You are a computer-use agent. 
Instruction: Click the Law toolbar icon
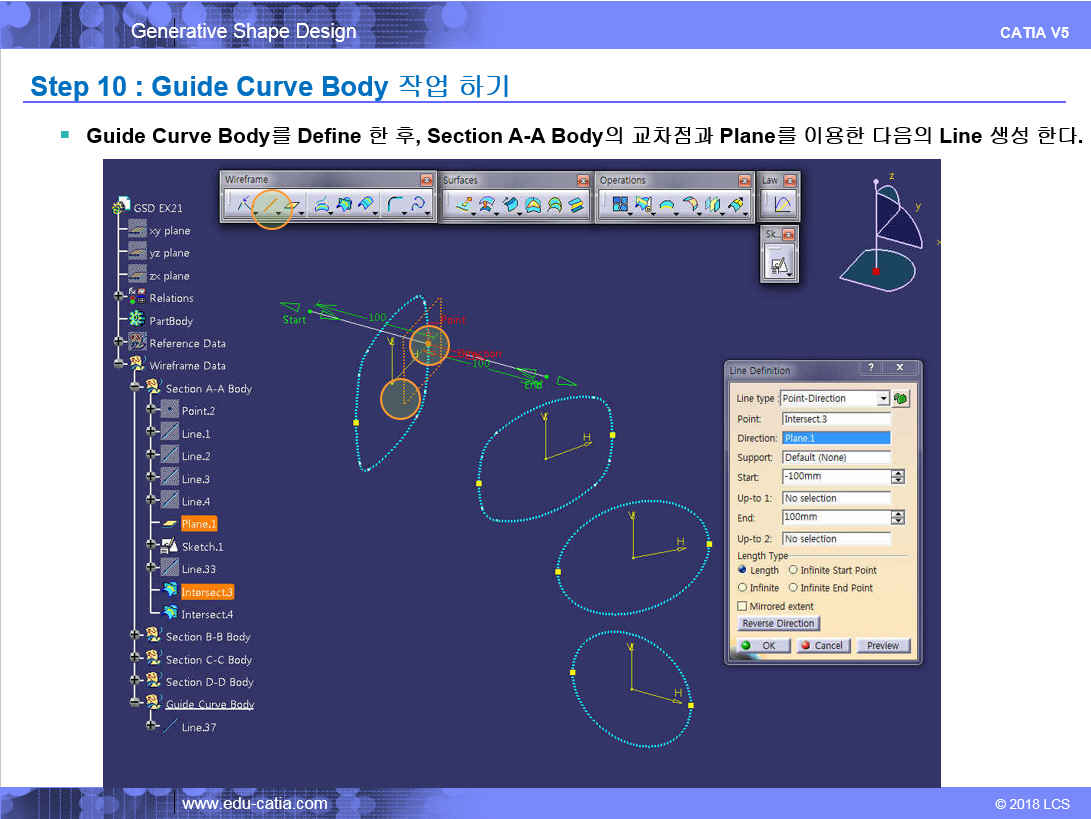tap(779, 206)
